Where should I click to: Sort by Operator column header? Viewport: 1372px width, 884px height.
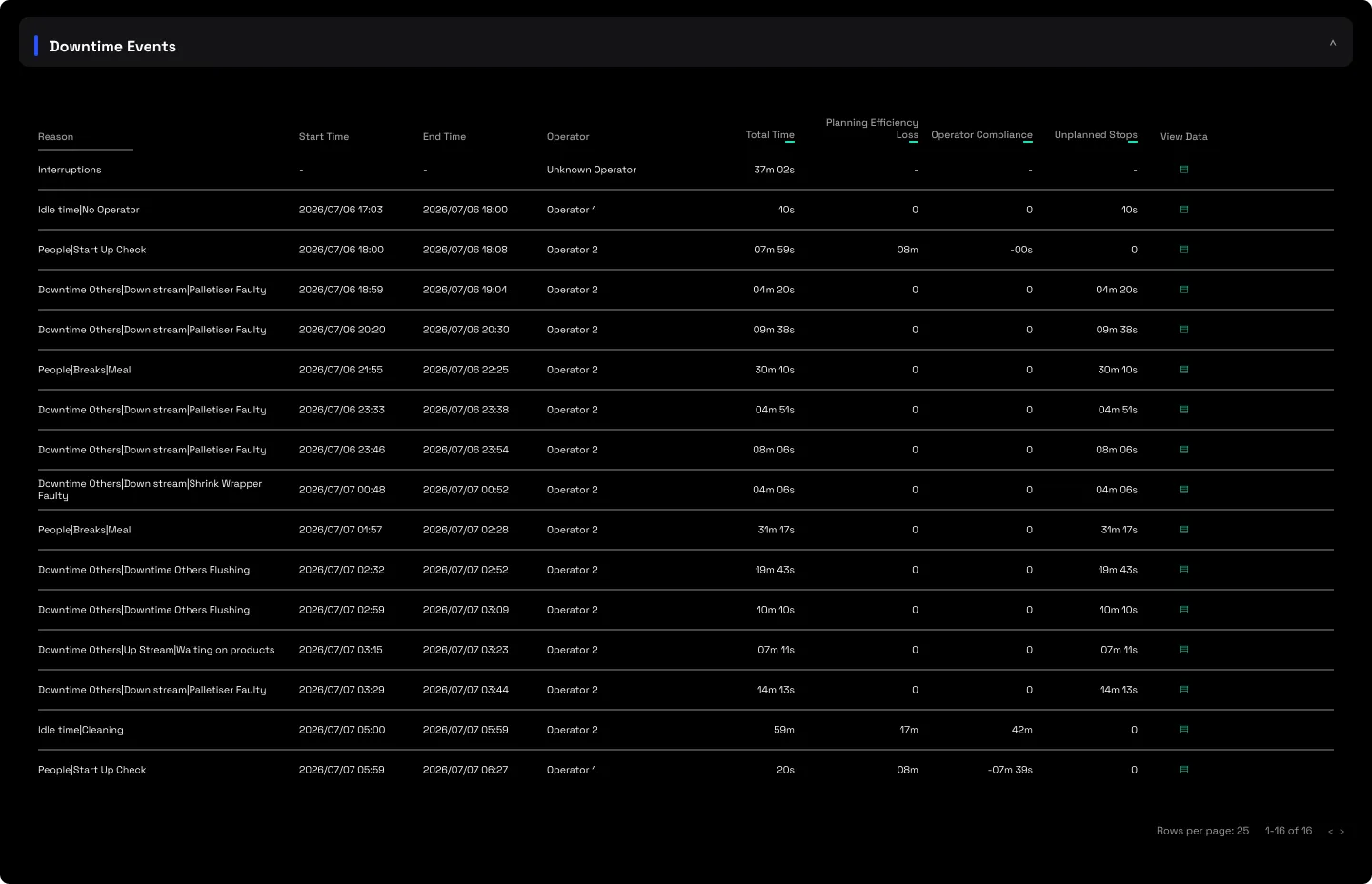coord(568,137)
